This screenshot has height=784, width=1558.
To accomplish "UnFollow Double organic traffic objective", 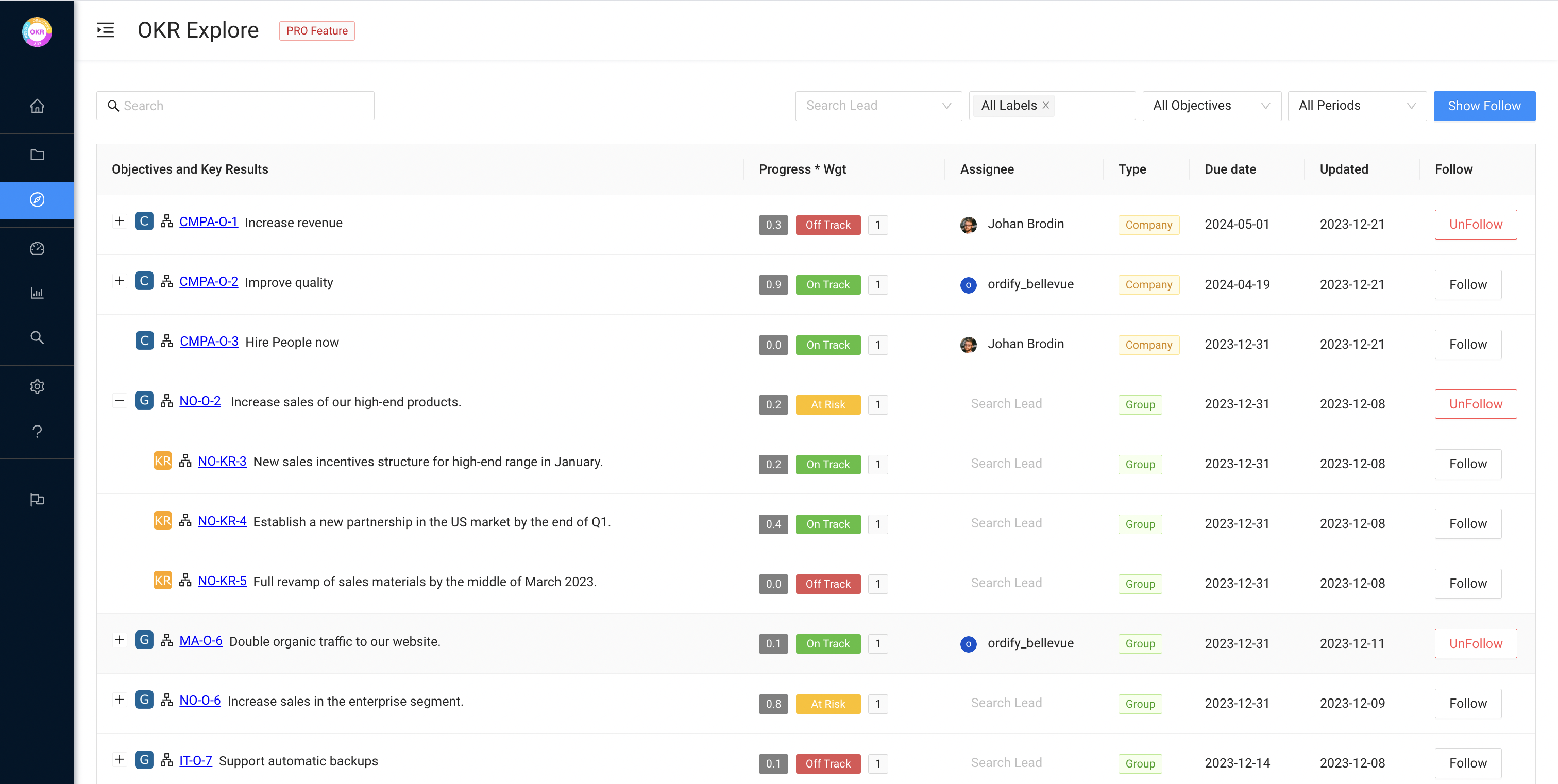I will point(1475,643).
